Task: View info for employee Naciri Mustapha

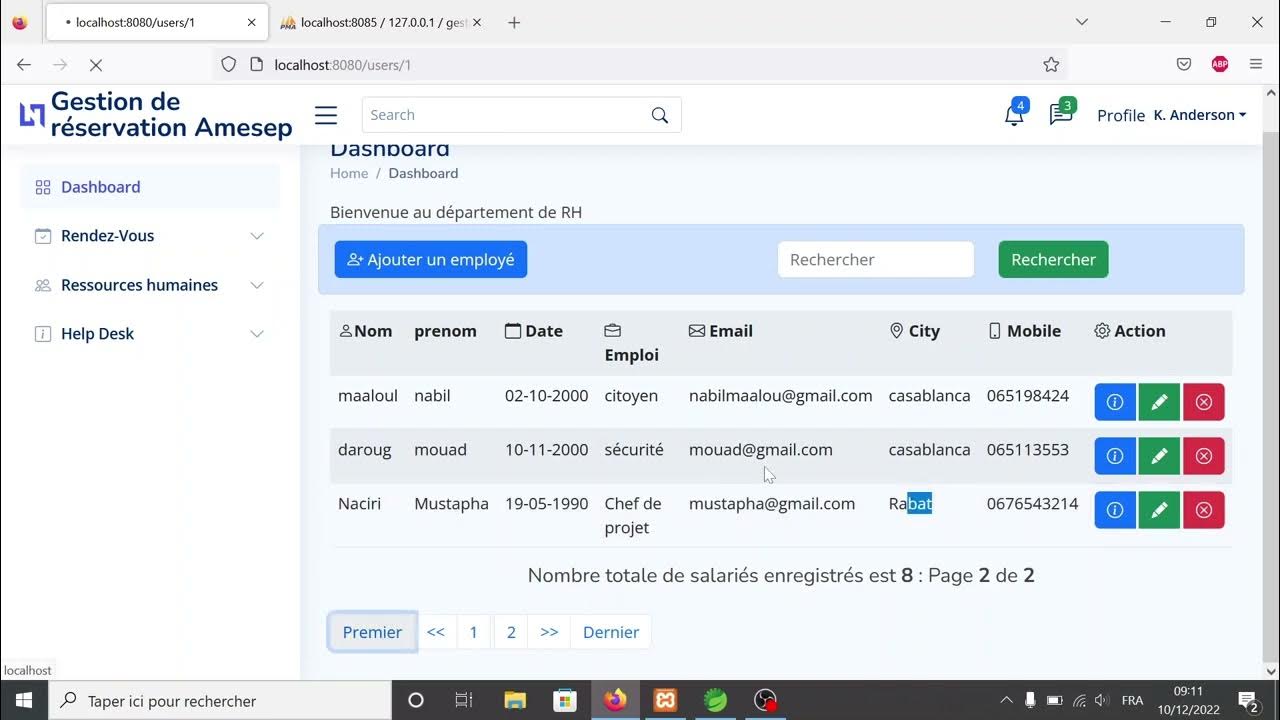Action: (1115, 510)
